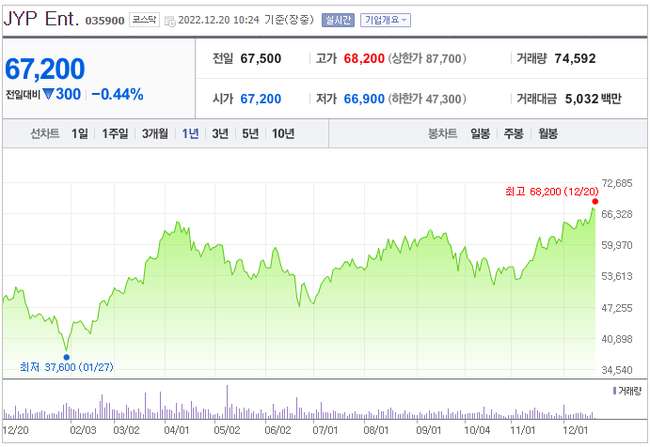Click the current price 67,200
The width and height of the screenshot is (650, 447).
45,69
